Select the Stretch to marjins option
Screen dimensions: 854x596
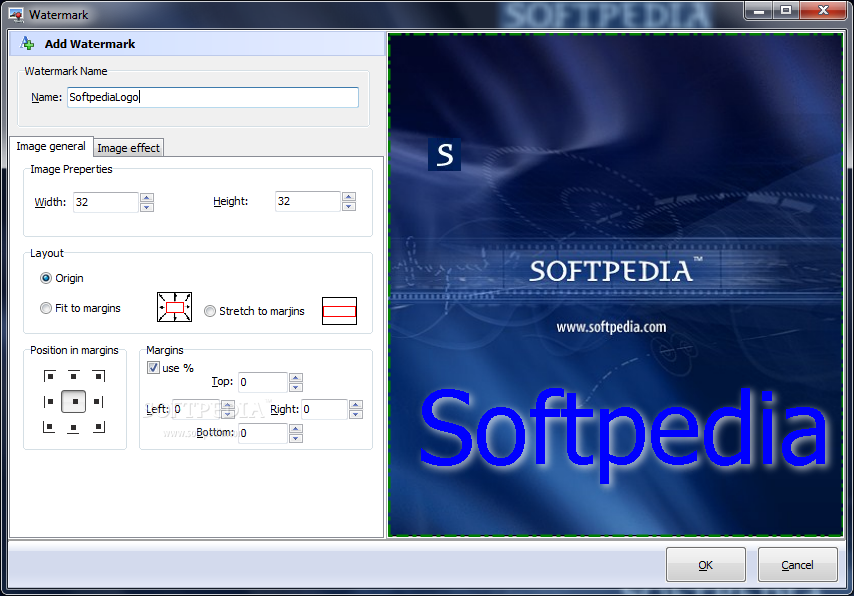[254, 311]
